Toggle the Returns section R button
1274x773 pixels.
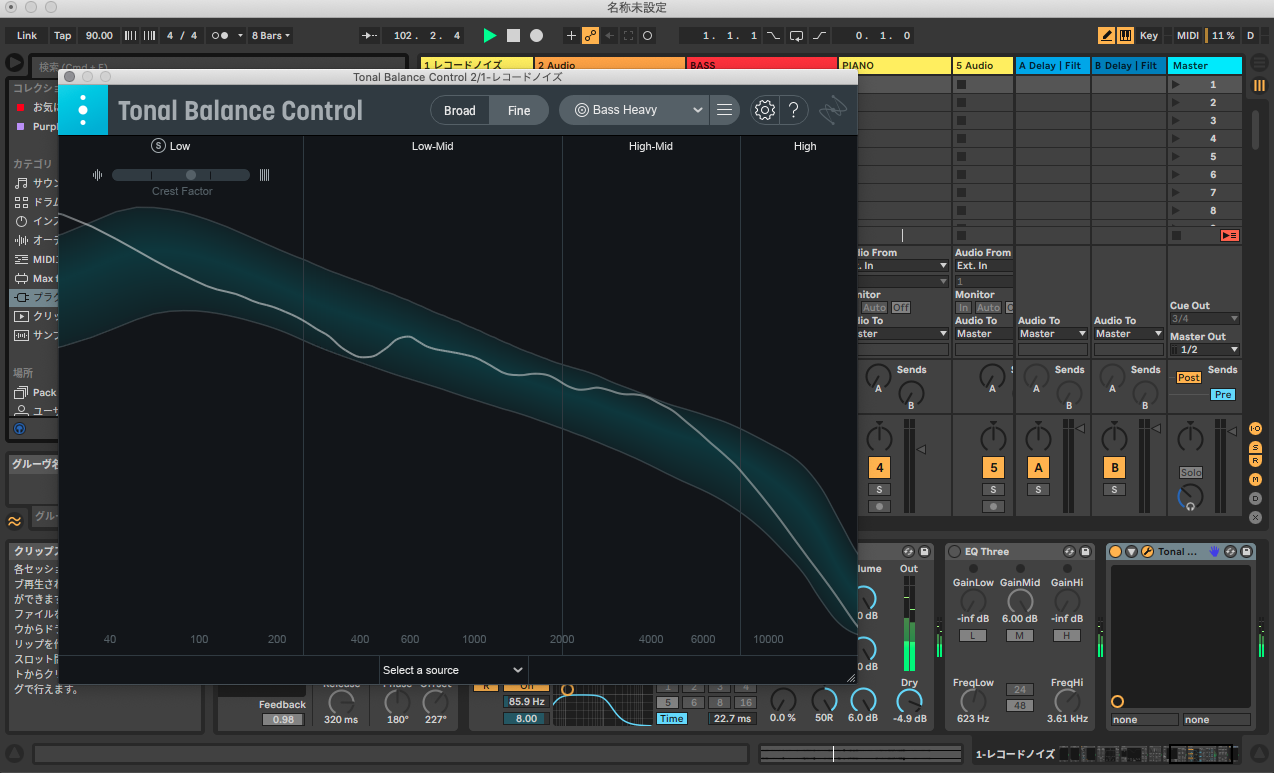coord(1255,463)
